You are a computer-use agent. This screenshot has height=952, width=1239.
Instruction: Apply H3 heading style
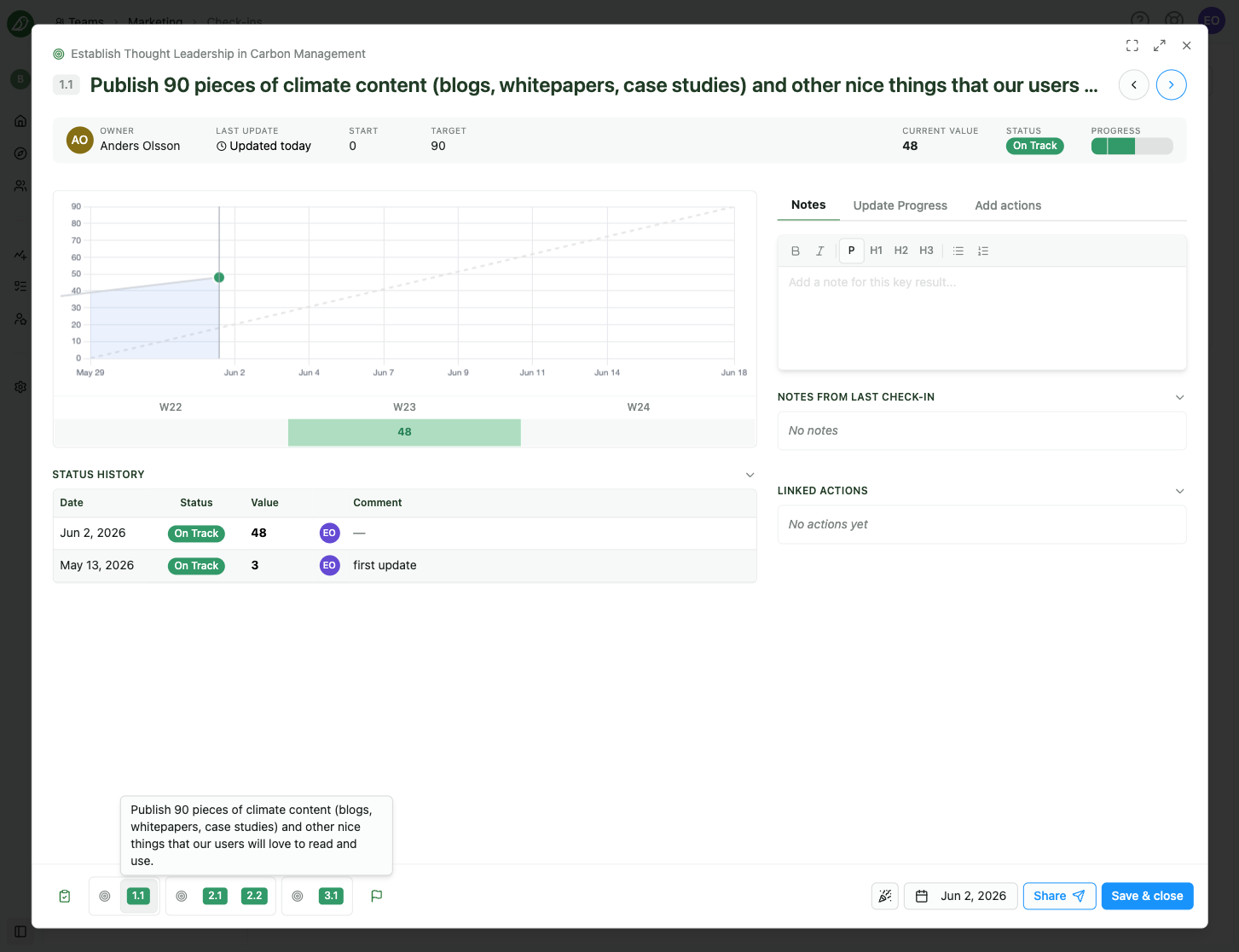click(x=927, y=251)
